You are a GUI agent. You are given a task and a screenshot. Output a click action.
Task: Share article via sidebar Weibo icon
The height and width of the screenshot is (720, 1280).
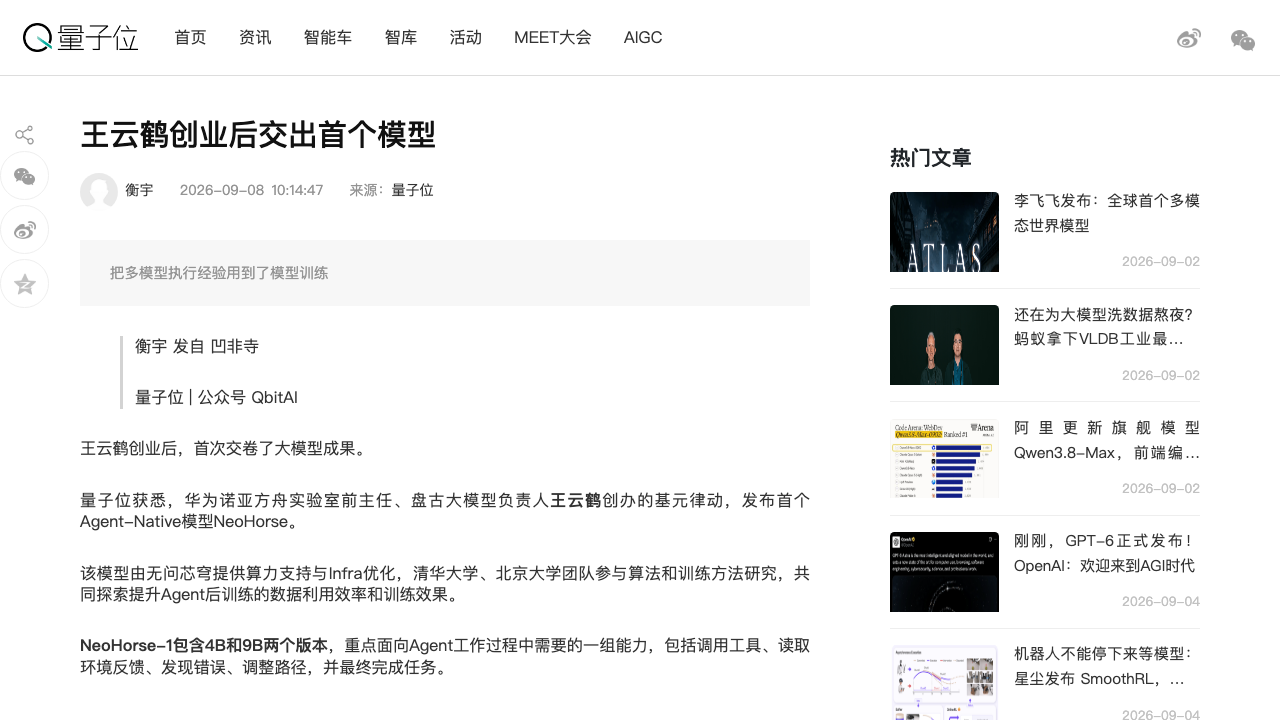click(x=25, y=231)
